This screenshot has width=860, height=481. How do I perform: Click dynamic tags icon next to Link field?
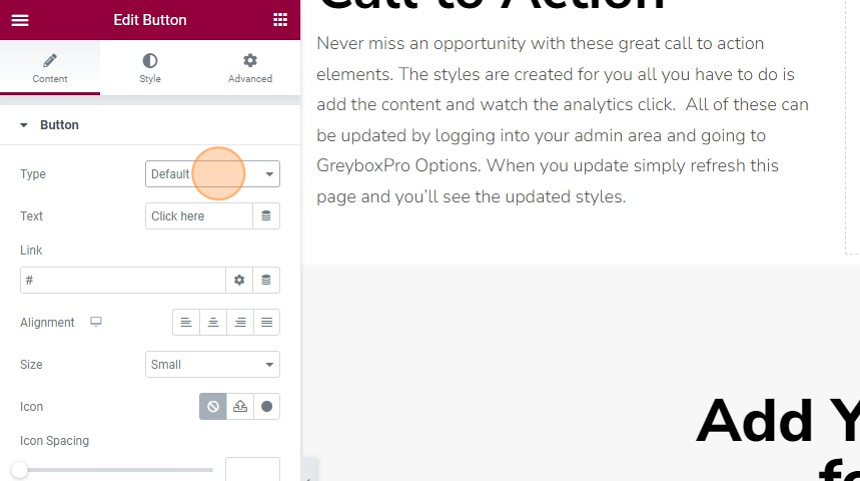pyautogui.click(x=266, y=280)
